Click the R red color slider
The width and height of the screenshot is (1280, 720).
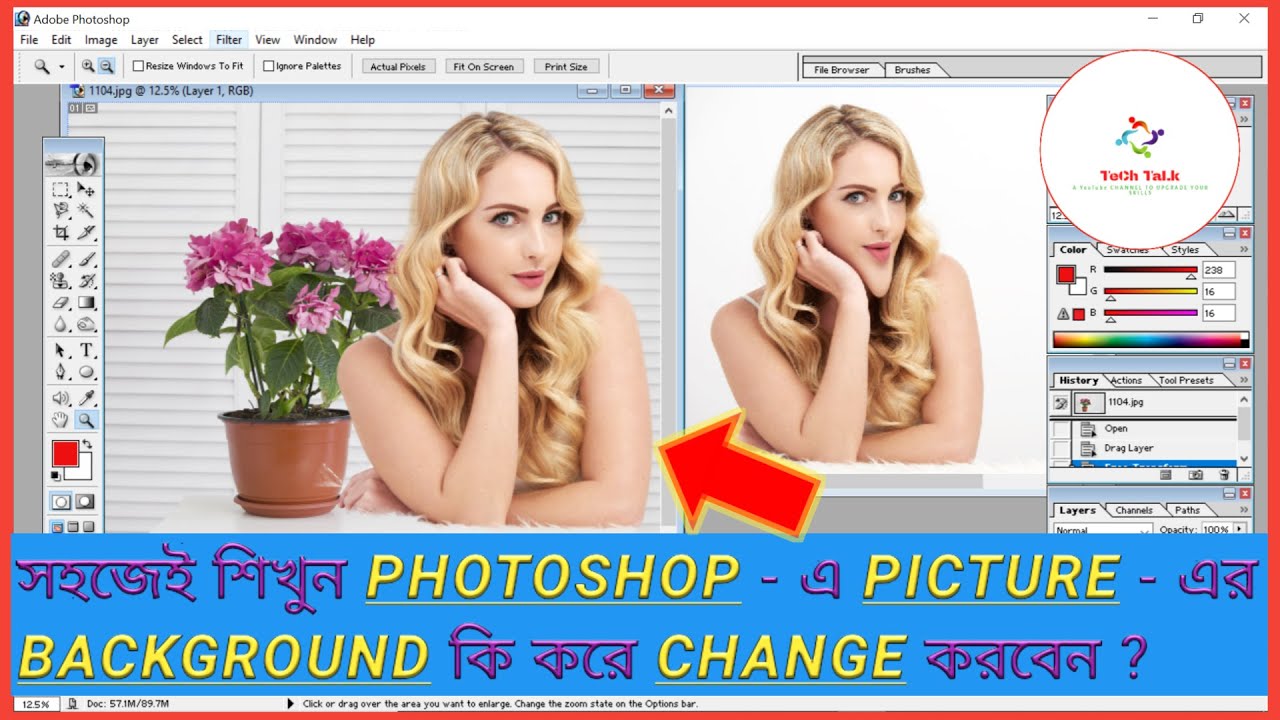(1150, 270)
